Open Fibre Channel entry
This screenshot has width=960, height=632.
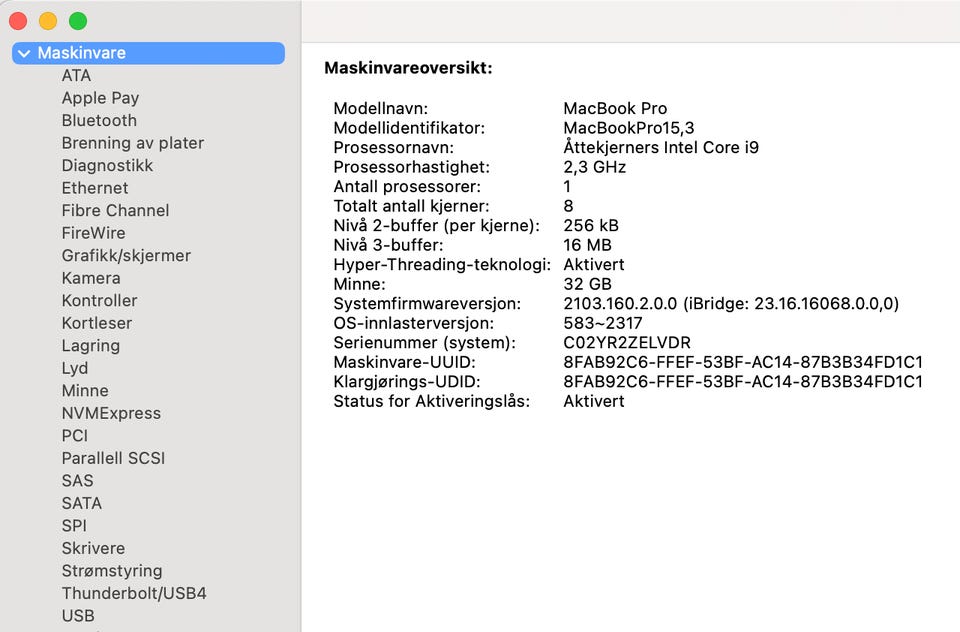point(116,211)
